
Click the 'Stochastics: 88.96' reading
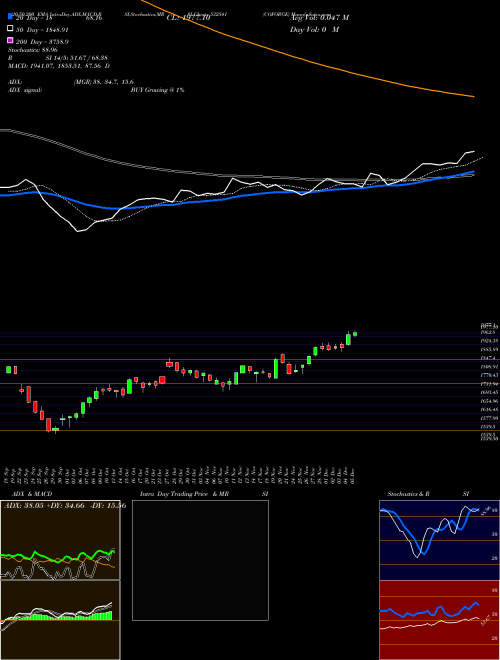click(32, 50)
